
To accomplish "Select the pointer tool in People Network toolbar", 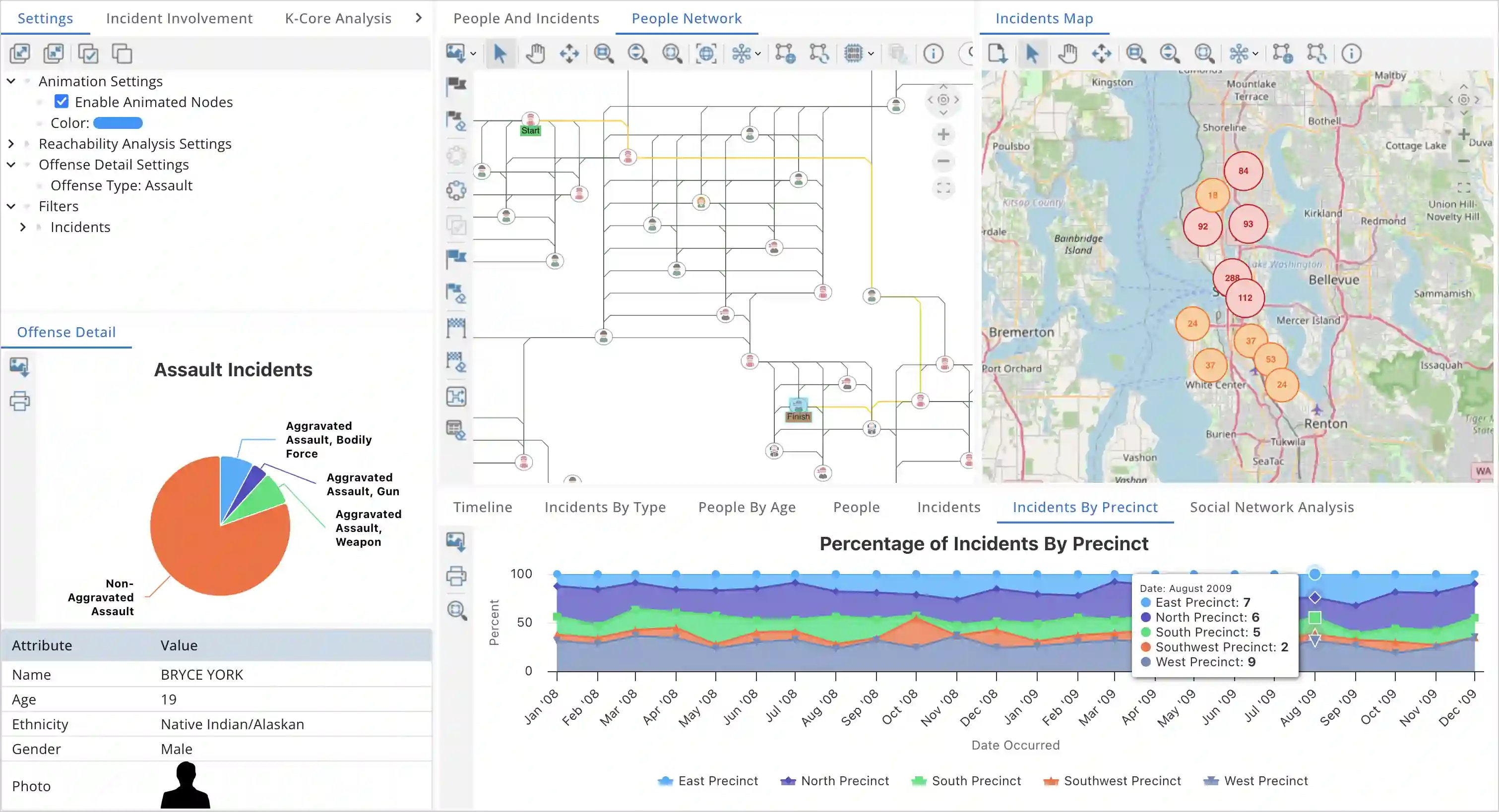I will coord(500,54).
